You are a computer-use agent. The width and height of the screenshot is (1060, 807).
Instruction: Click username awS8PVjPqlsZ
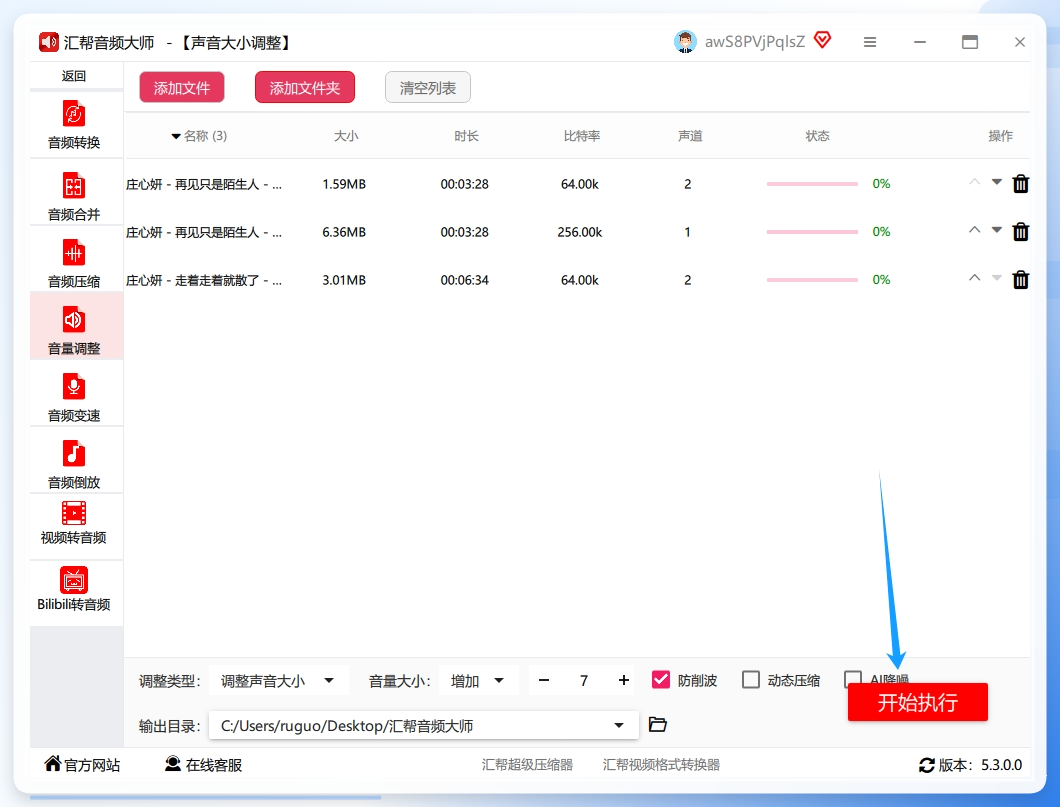point(754,42)
